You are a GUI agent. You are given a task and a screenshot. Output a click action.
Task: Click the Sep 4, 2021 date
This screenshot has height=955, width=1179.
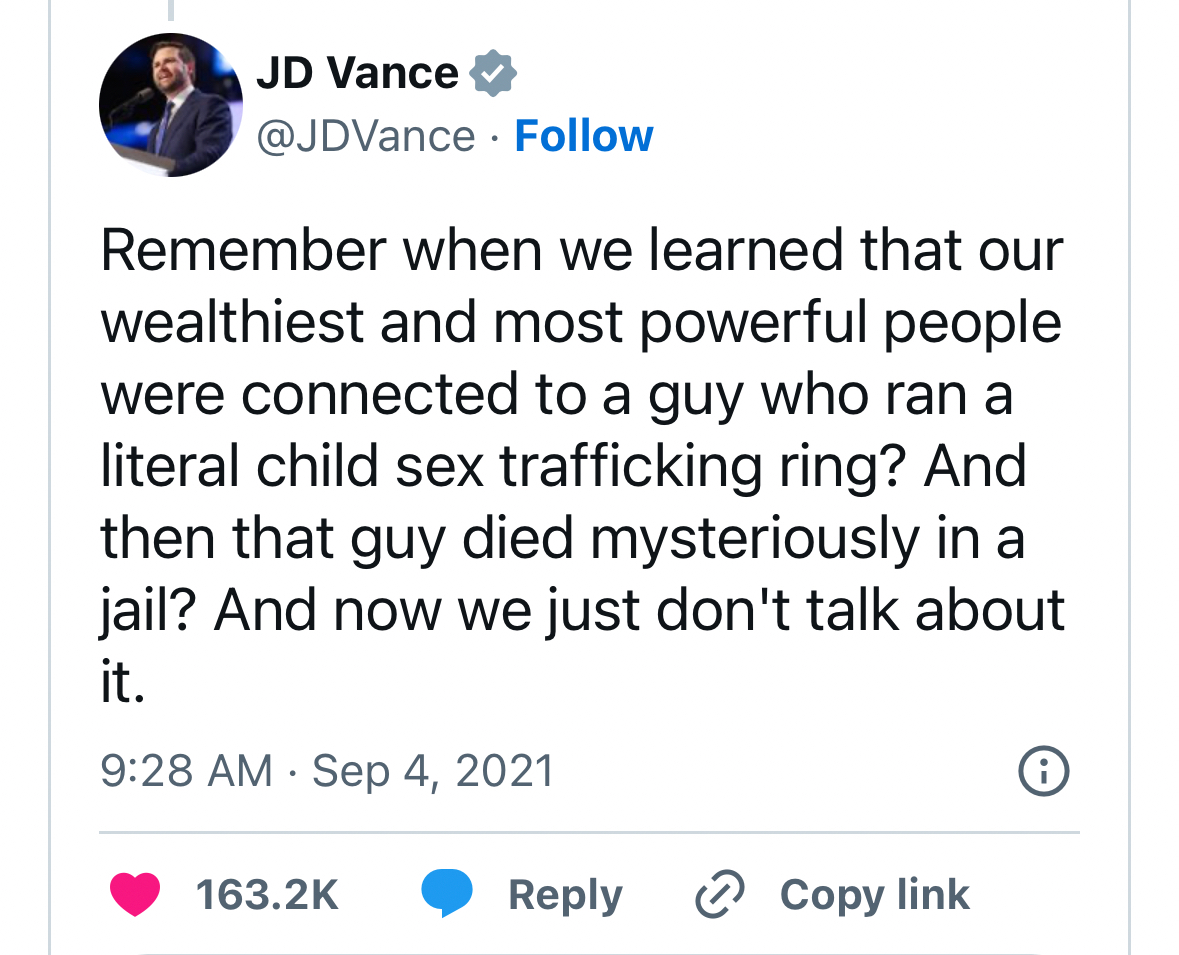click(x=433, y=771)
